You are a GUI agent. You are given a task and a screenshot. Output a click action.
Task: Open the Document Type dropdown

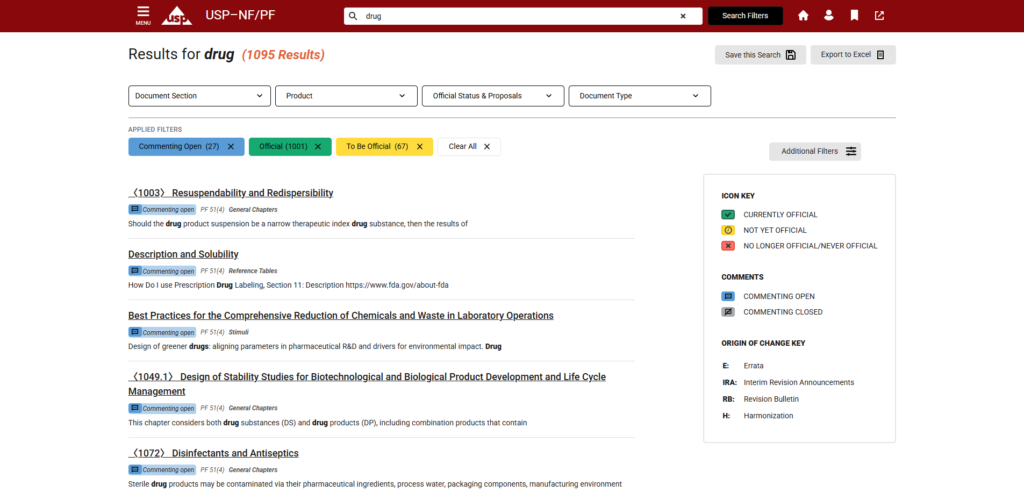pos(639,96)
